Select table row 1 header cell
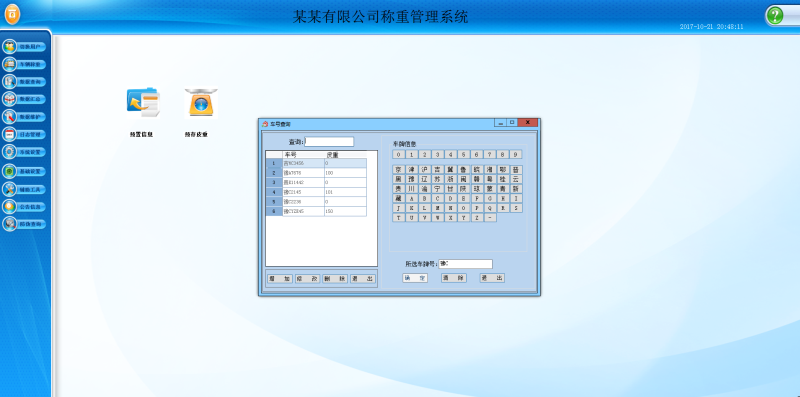 tap(274, 163)
